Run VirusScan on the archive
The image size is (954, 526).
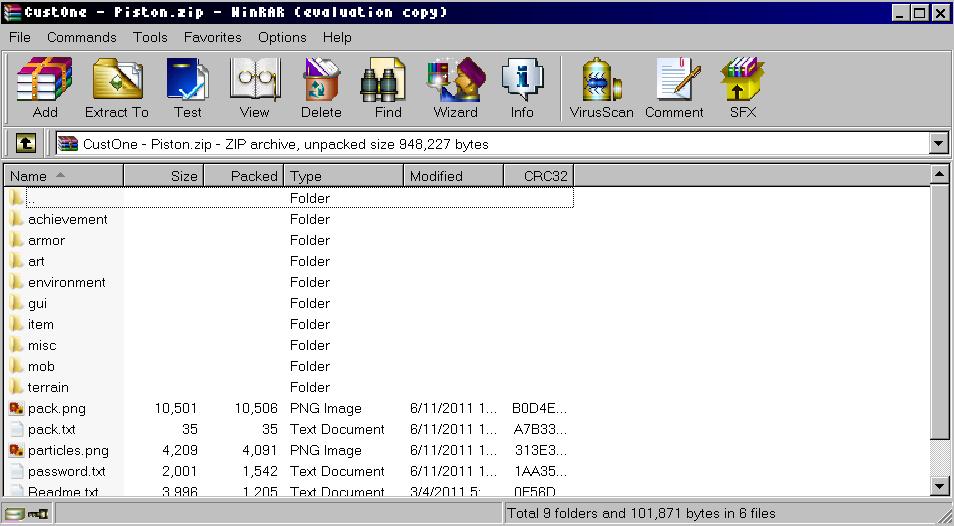point(602,88)
